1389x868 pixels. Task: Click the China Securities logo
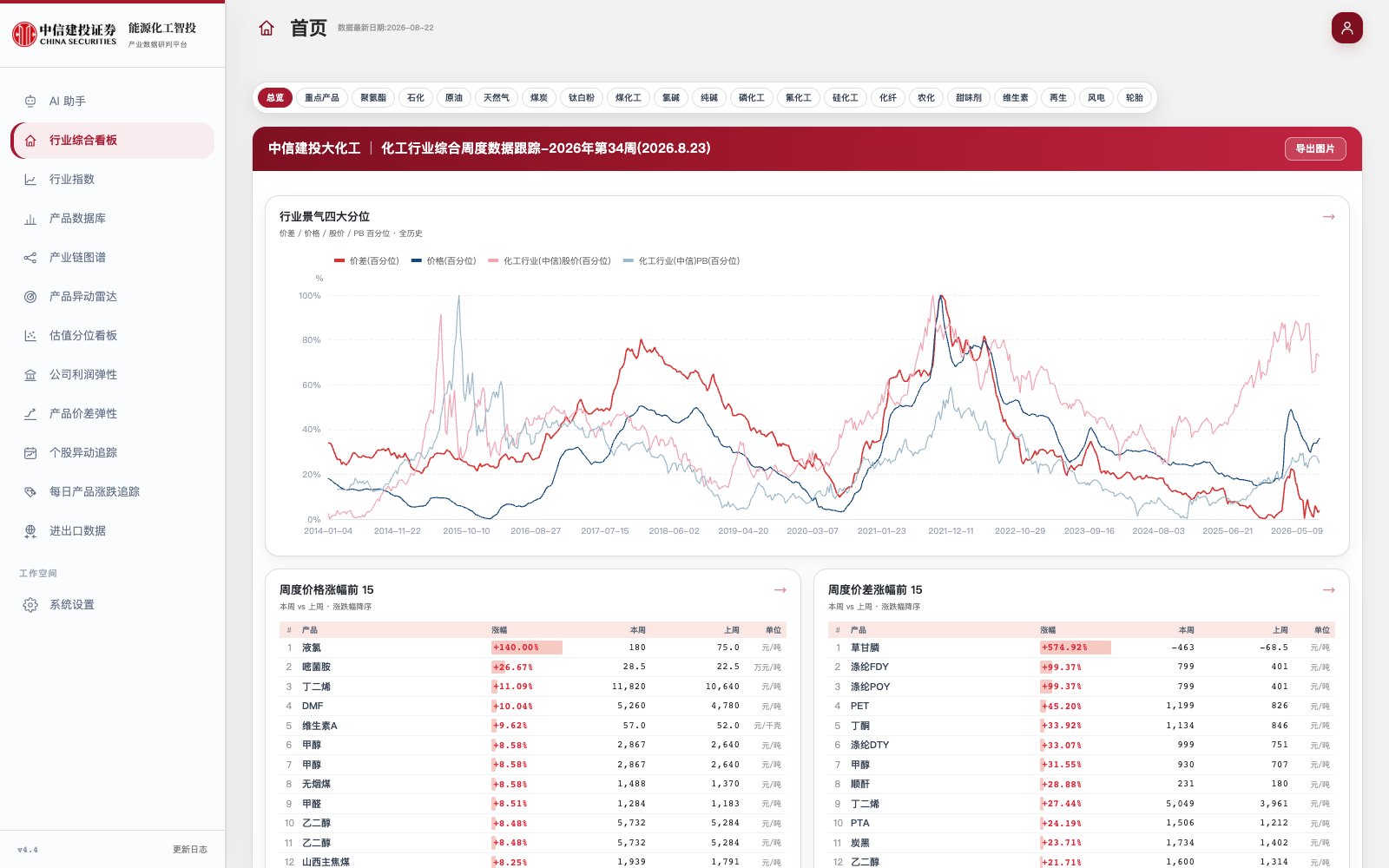(x=64, y=34)
